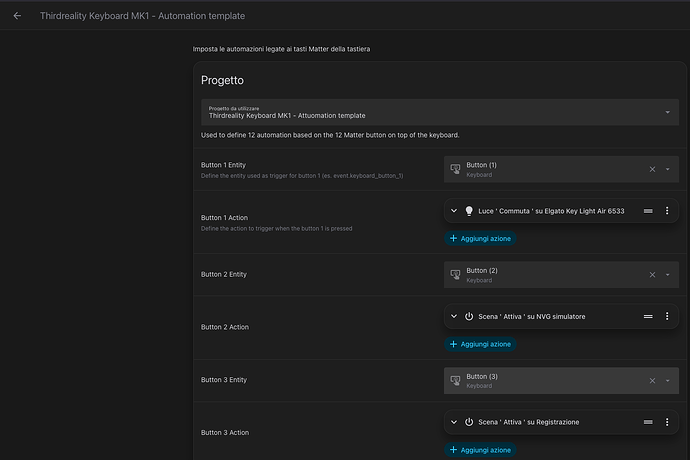Clear the Button 1 Entity selection
The image size is (690, 460).
(652, 169)
